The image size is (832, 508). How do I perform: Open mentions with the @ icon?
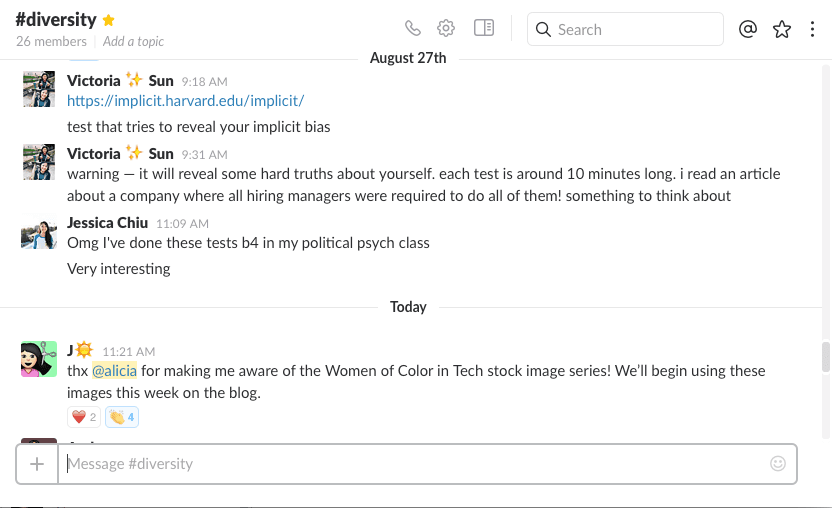coord(748,29)
